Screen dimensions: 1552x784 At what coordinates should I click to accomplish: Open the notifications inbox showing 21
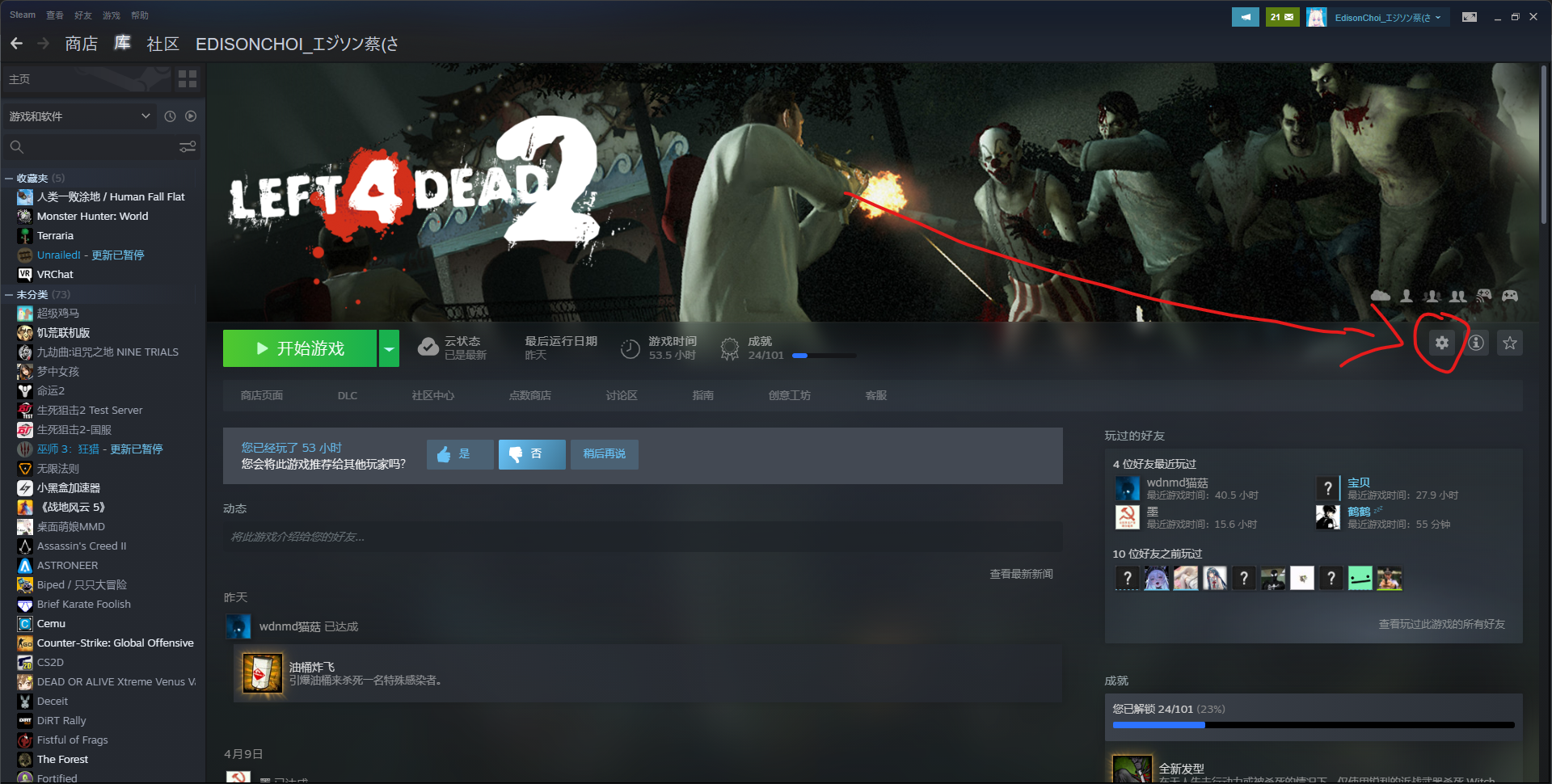pos(1282,17)
